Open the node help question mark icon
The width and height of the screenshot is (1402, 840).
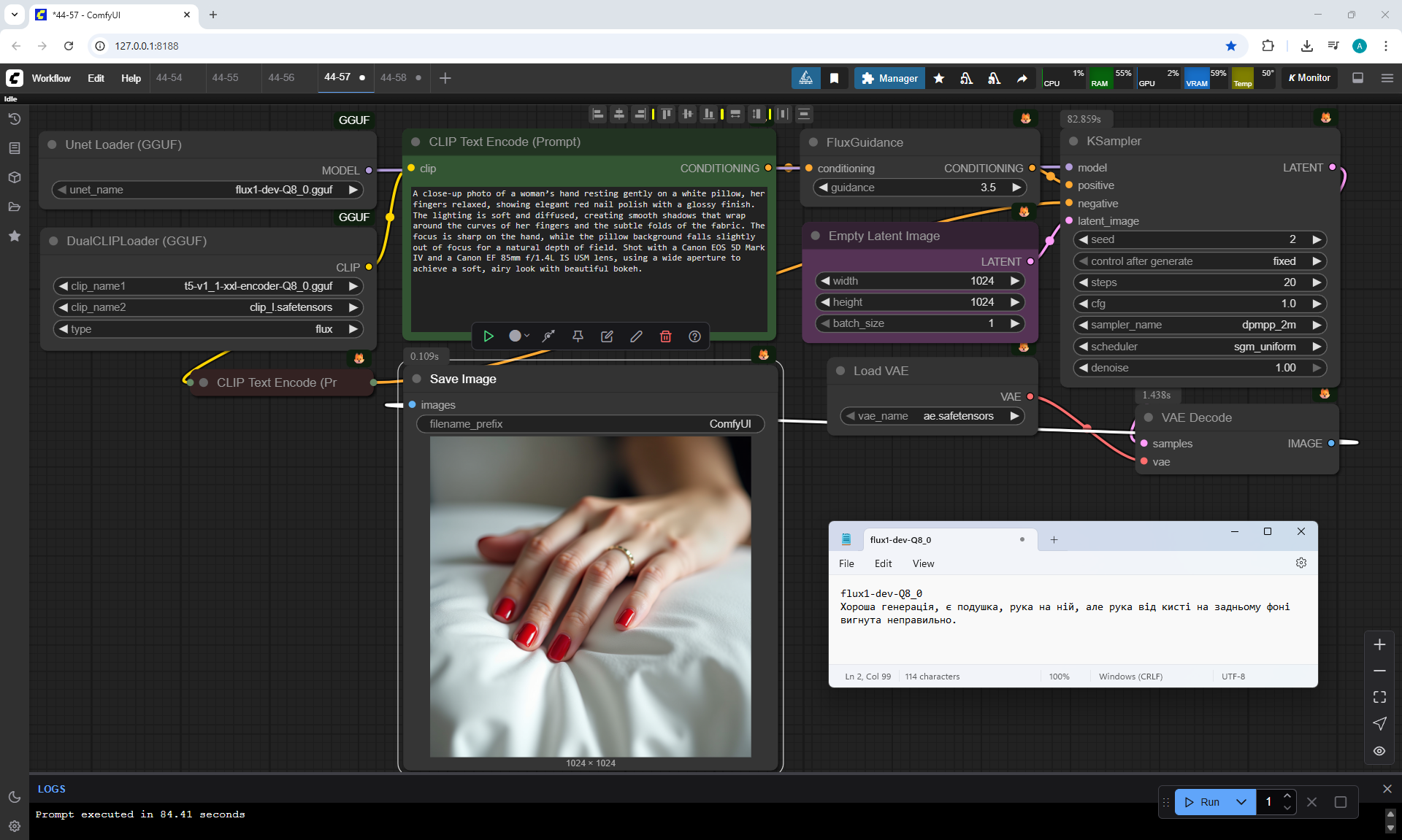(x=694, y=336)
